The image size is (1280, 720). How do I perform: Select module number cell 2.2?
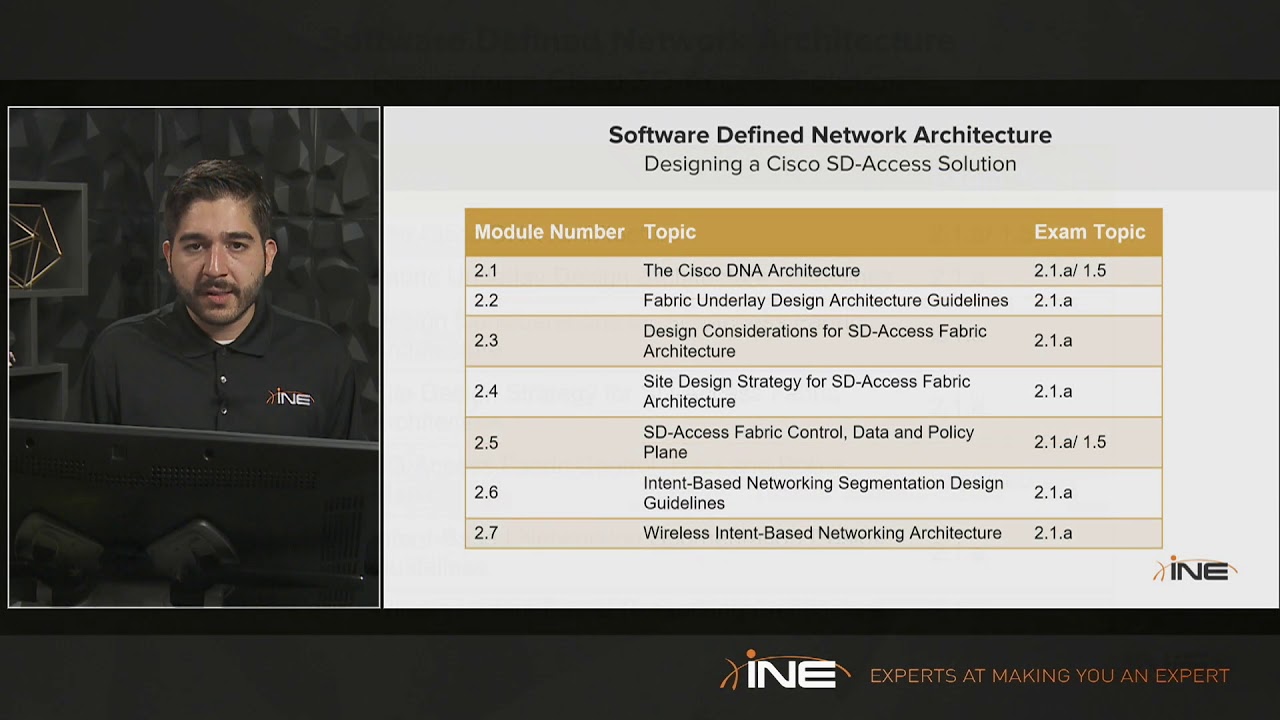pos(486,301)
